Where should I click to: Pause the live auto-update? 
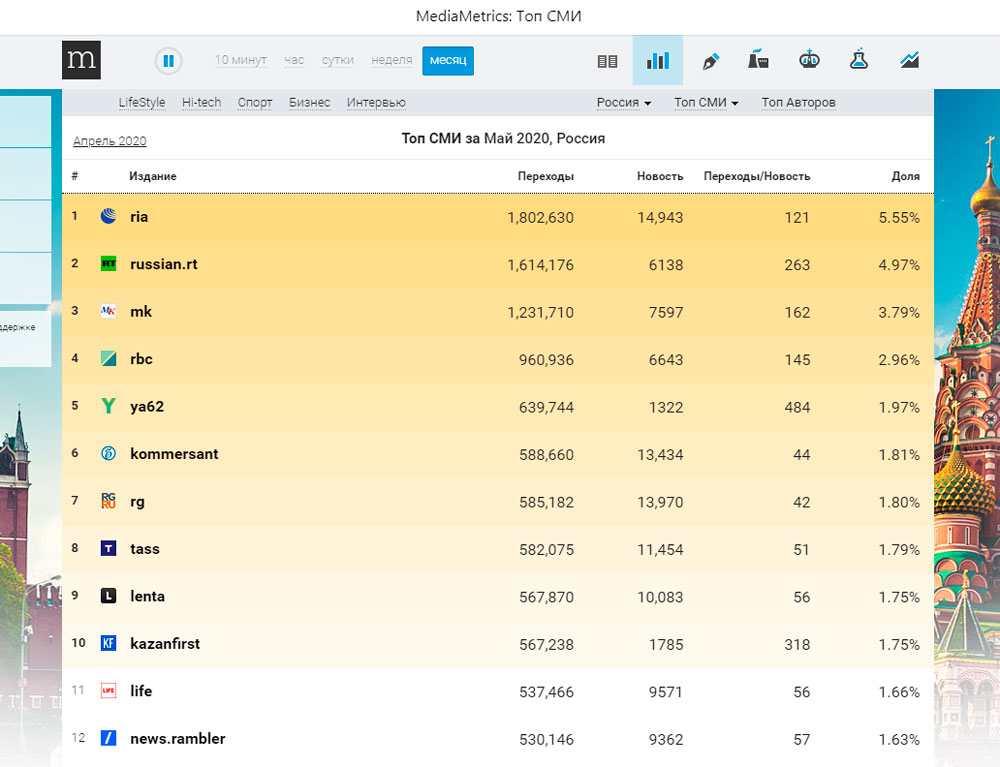(x=168, y=61)
